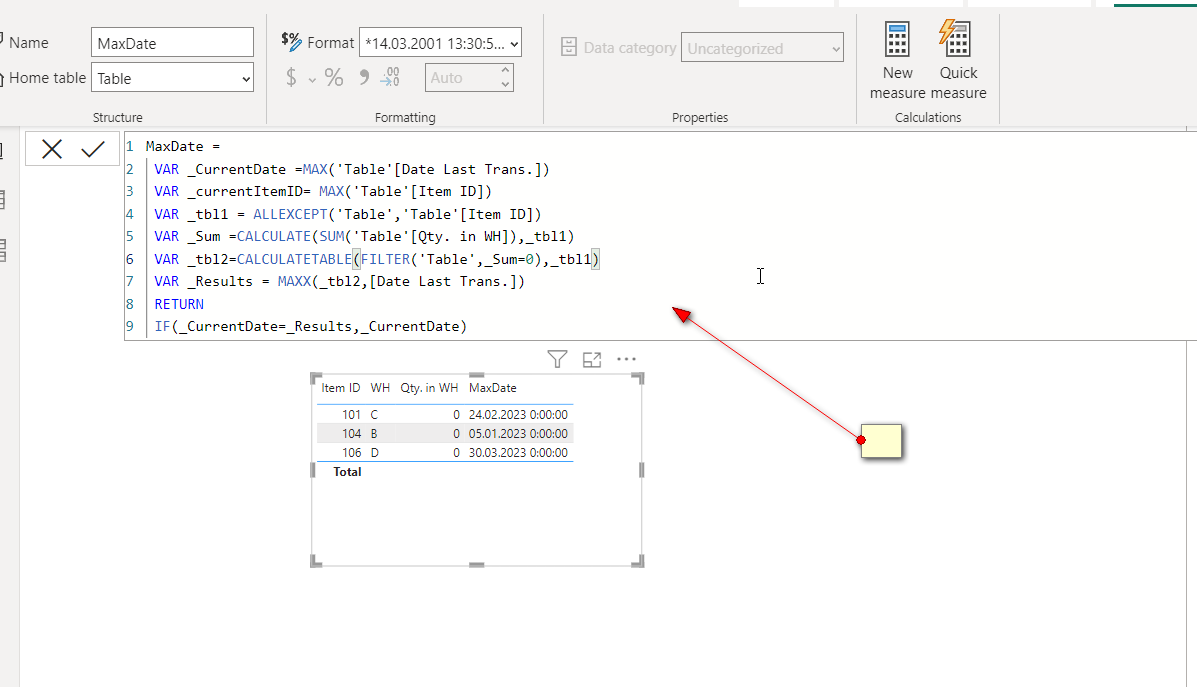Click the RETURN keyword in the formula
The width and height of the screenshot is (1197, 687).
point(179,304)
